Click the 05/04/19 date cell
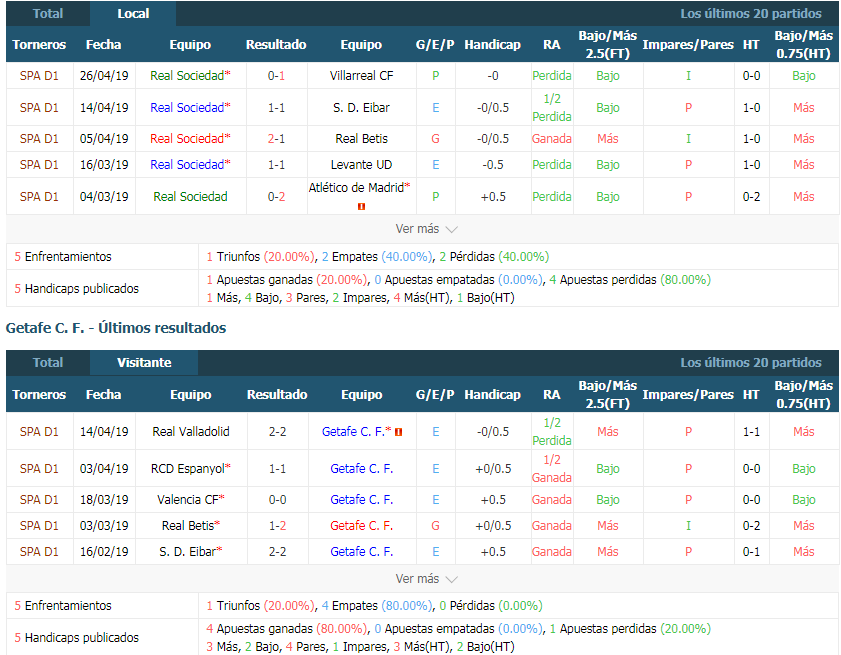841x655 pixels. [104, 138]
